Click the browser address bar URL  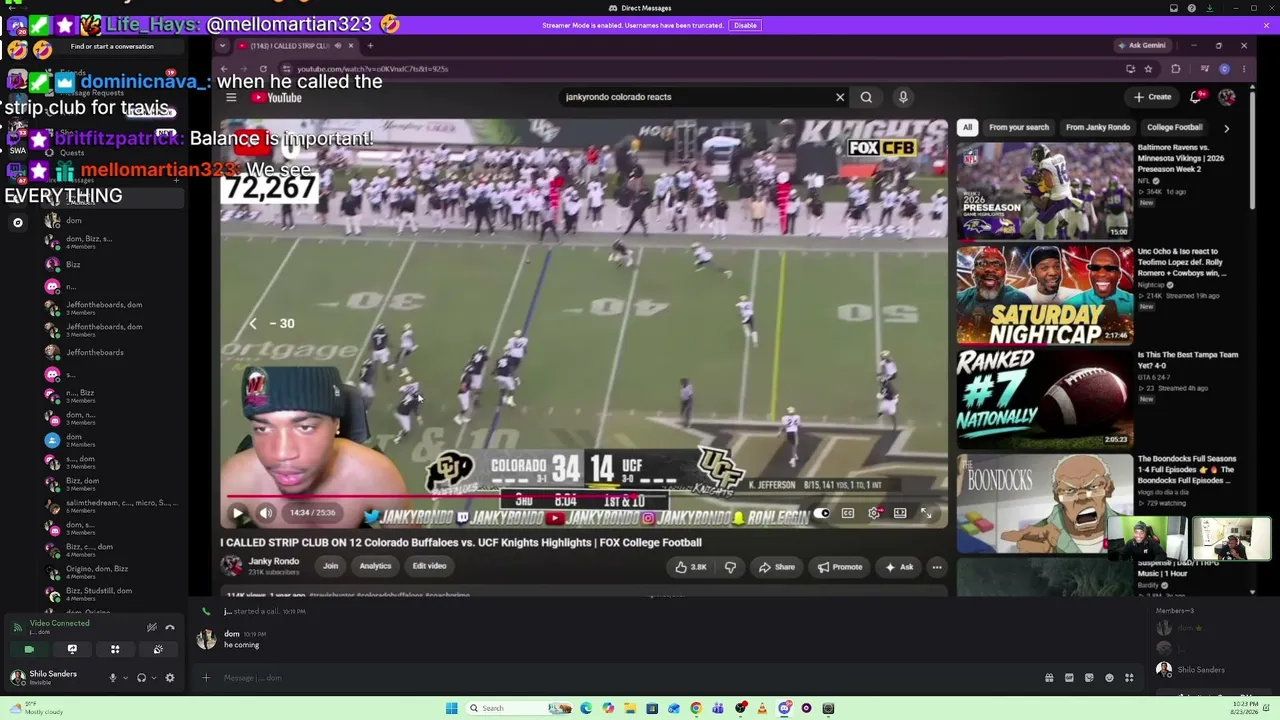coord(372,69)
